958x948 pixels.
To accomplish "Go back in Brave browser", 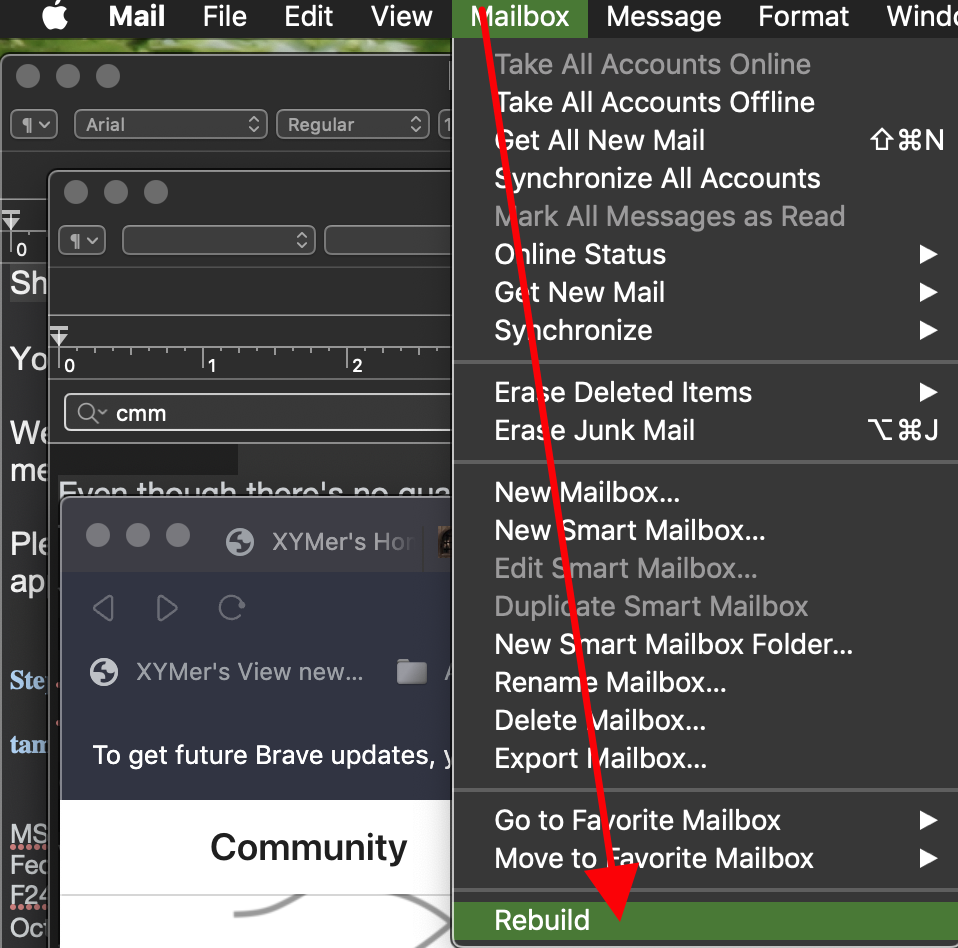I will pos(103,608).
